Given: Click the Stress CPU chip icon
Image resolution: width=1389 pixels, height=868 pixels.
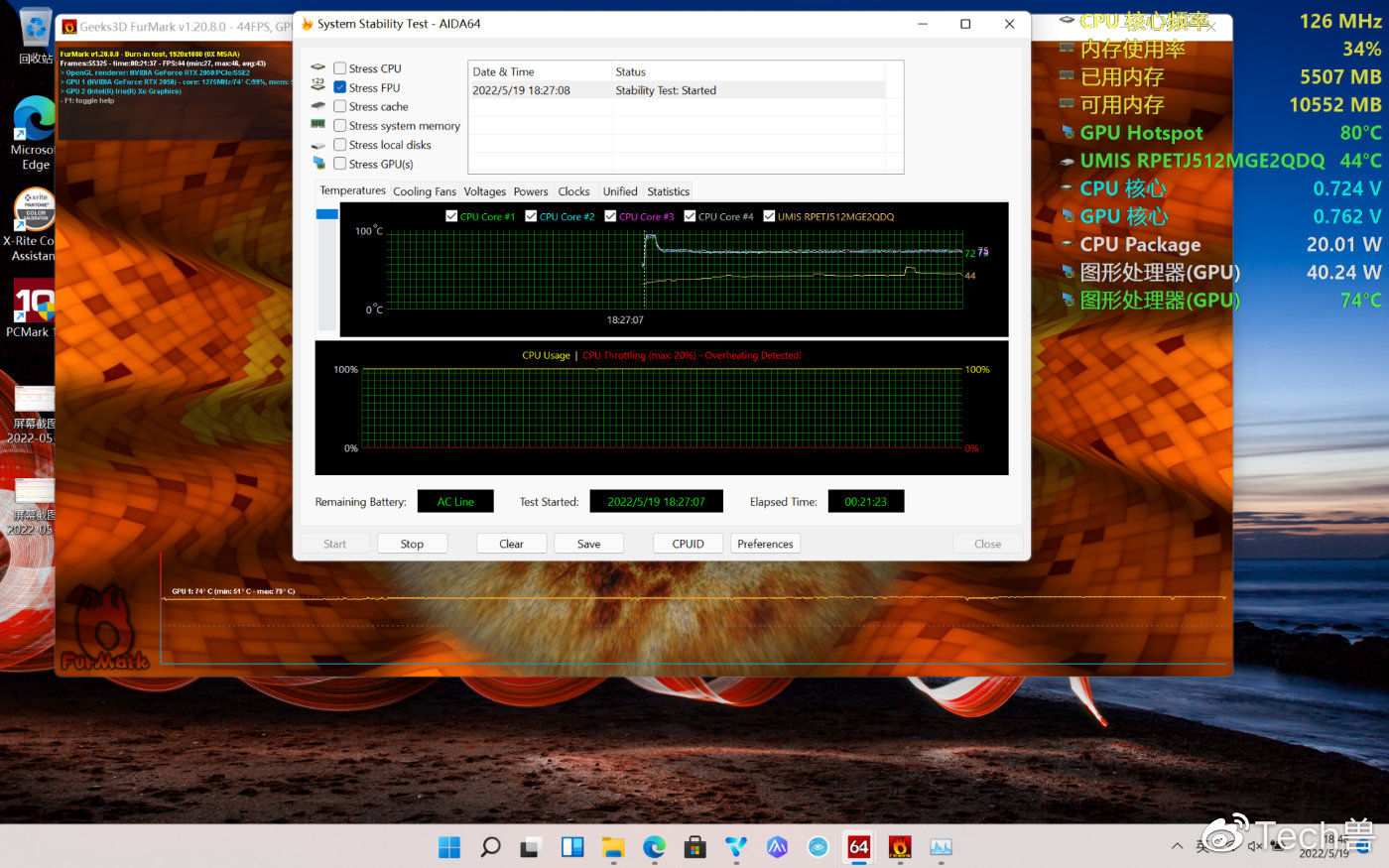Looking at the screenshot, I should [318, 68].
